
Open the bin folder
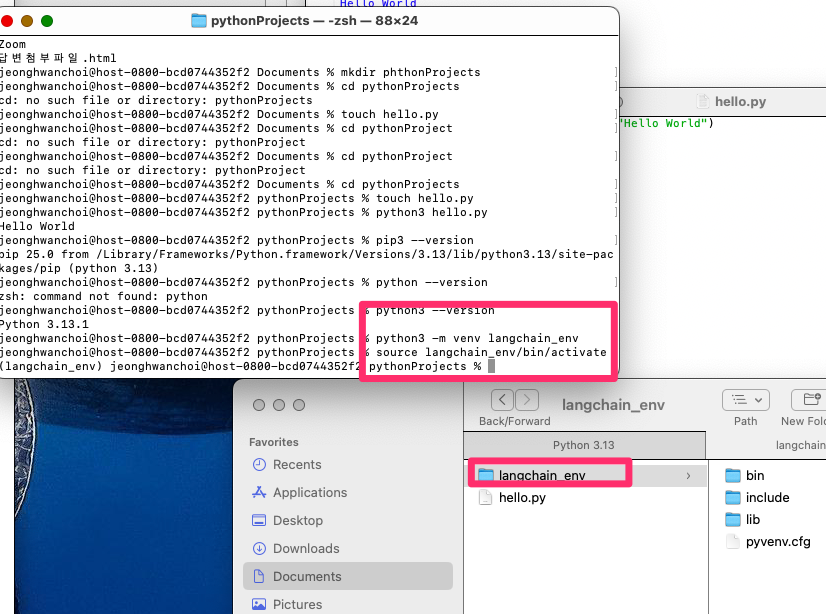[x=755, y=476]
